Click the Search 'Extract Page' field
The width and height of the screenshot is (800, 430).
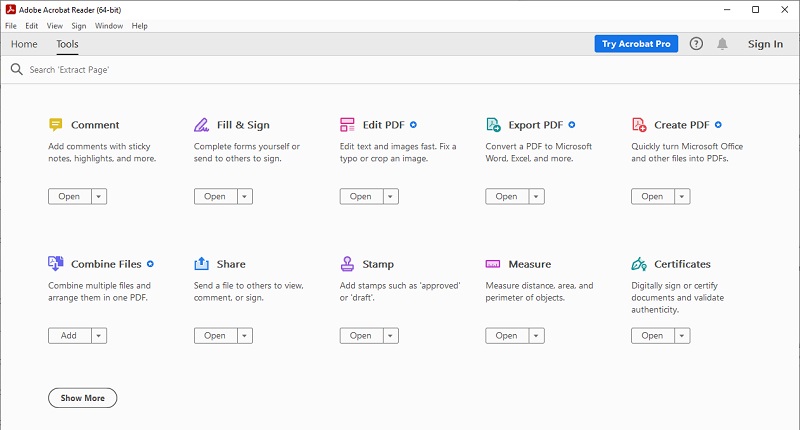click(x=400, y=69)
